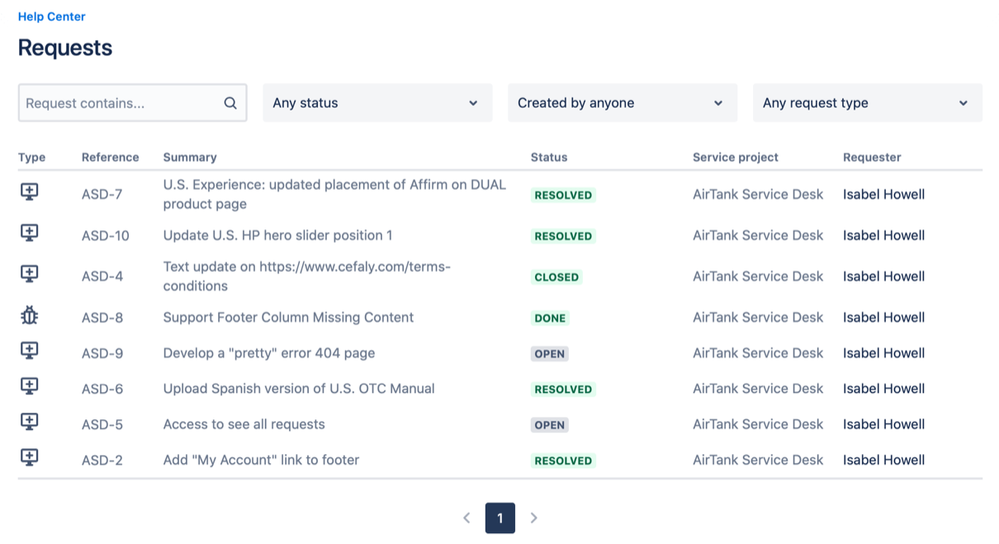Click the request type icon for ASD-4

point(29,273)
